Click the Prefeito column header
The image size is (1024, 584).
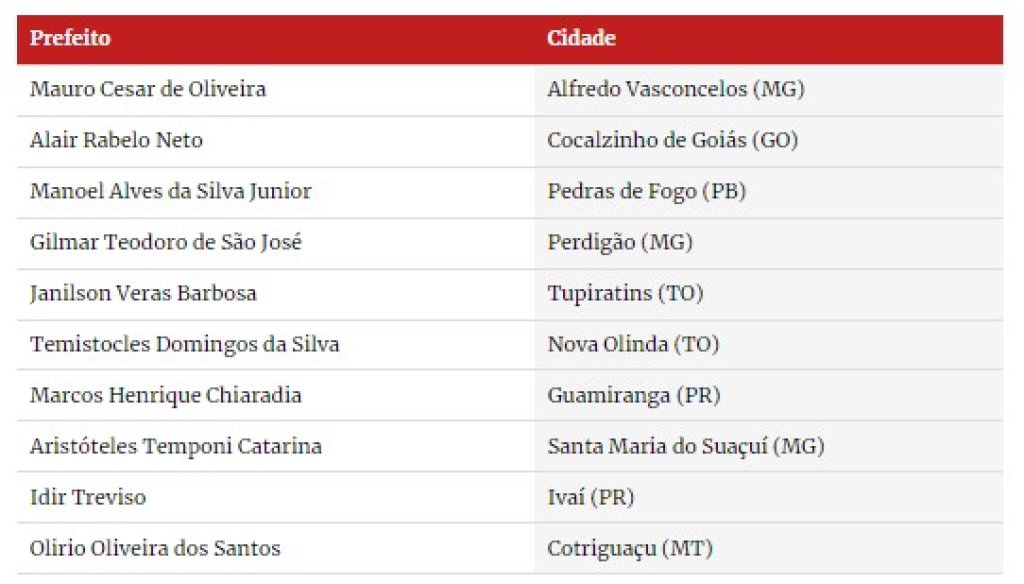[x=70, y=38]
